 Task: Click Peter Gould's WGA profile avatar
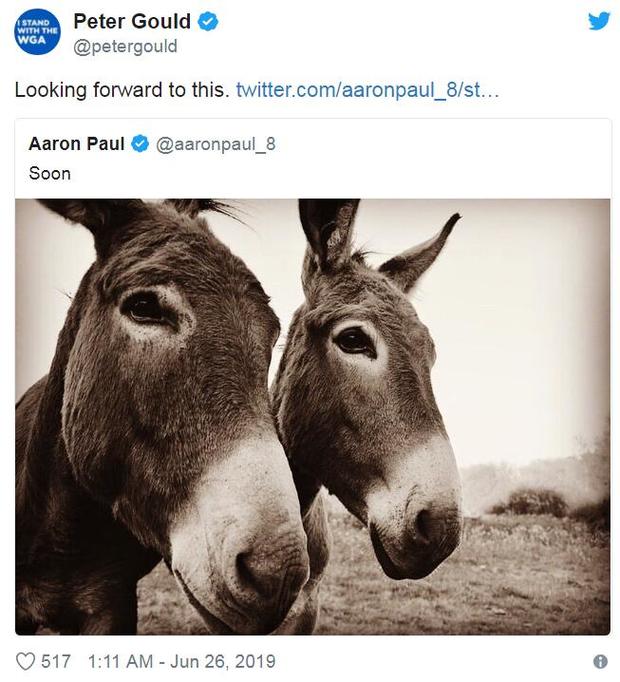[37, 32]
